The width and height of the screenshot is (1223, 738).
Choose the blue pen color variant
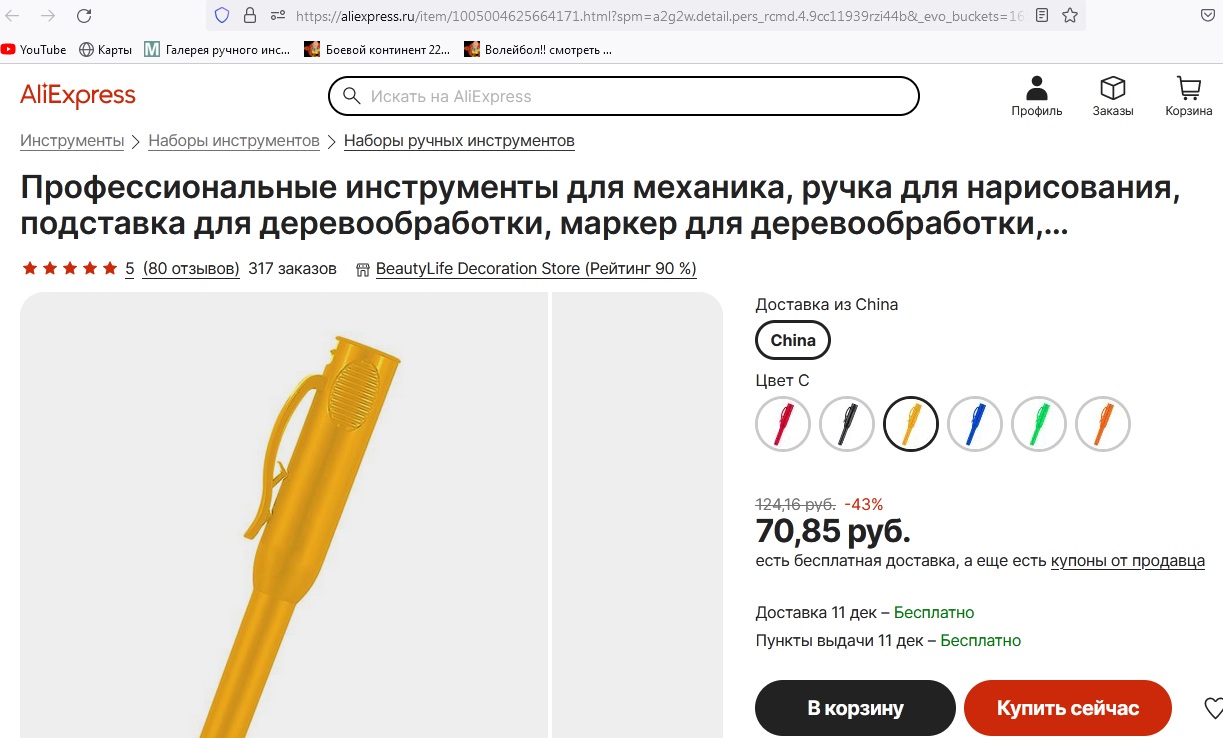pos(975,423)
